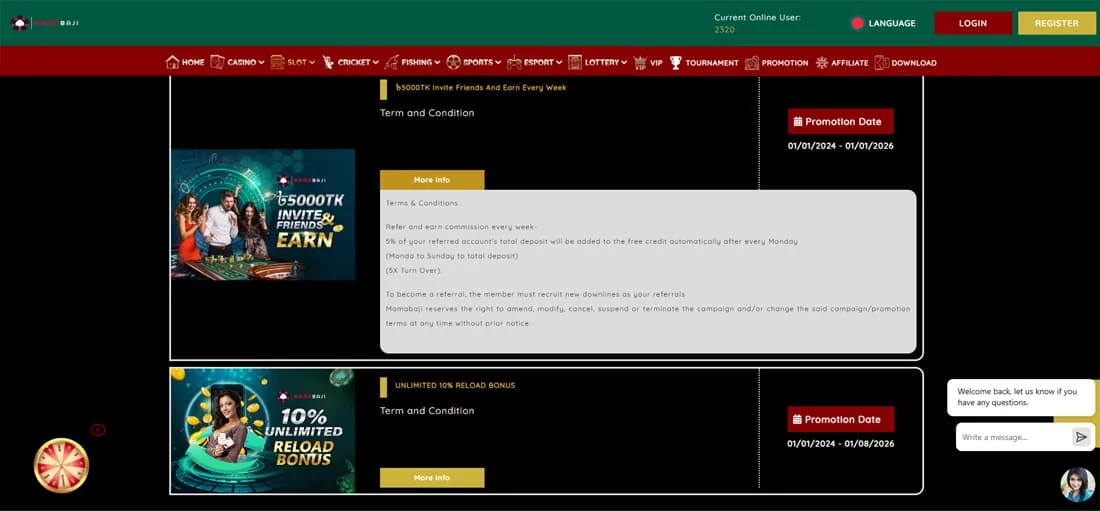Click the VIP crown icon
The height and width of the screenshot is (511, 1100).
pyautogui.click(x=640, y=62)
